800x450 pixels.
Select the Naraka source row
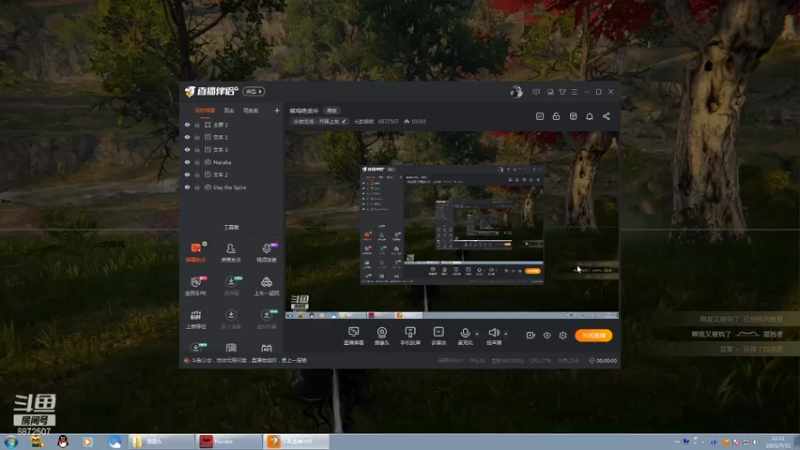point(232,162)
